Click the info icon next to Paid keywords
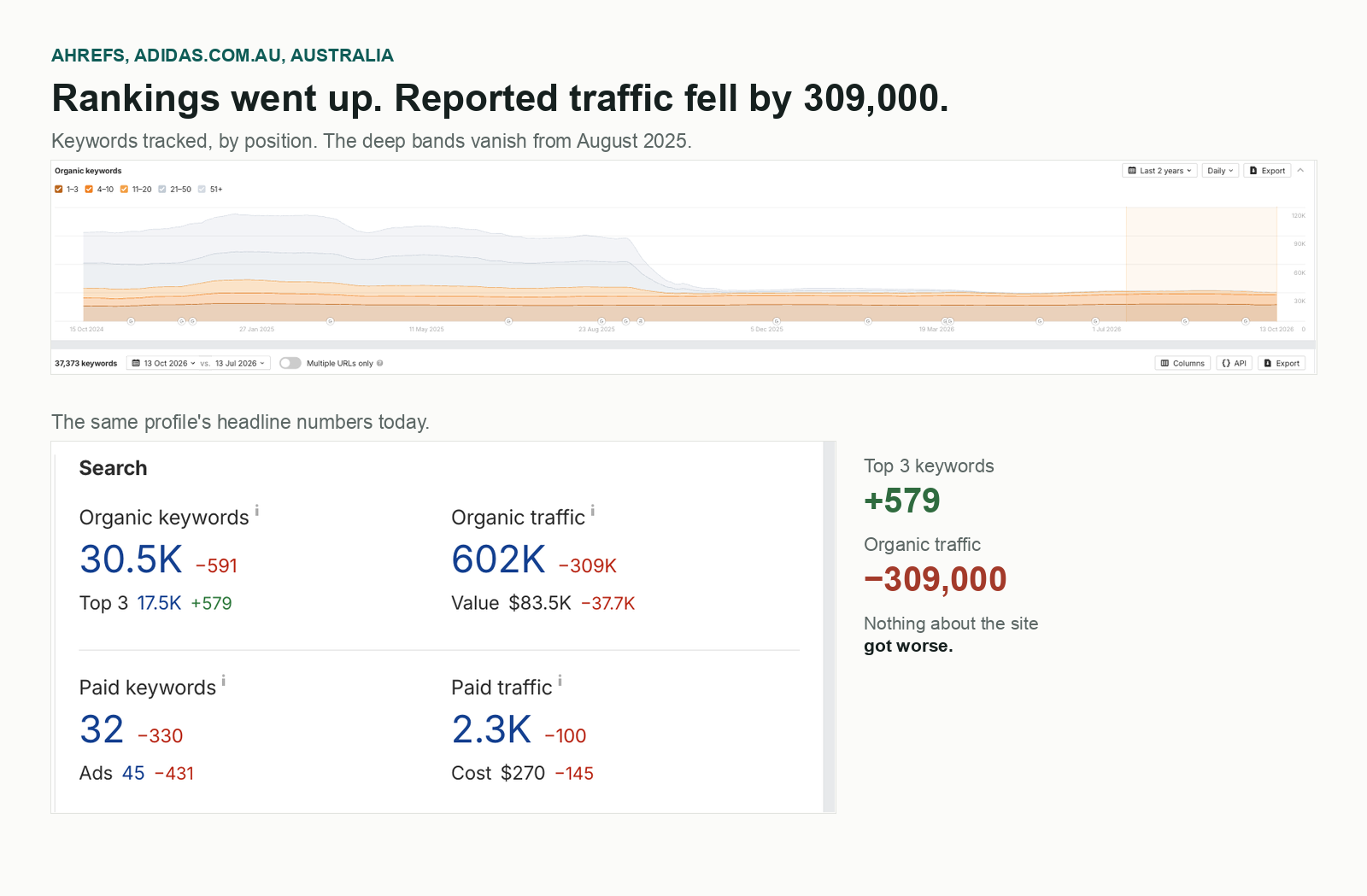 pos(224,681)
